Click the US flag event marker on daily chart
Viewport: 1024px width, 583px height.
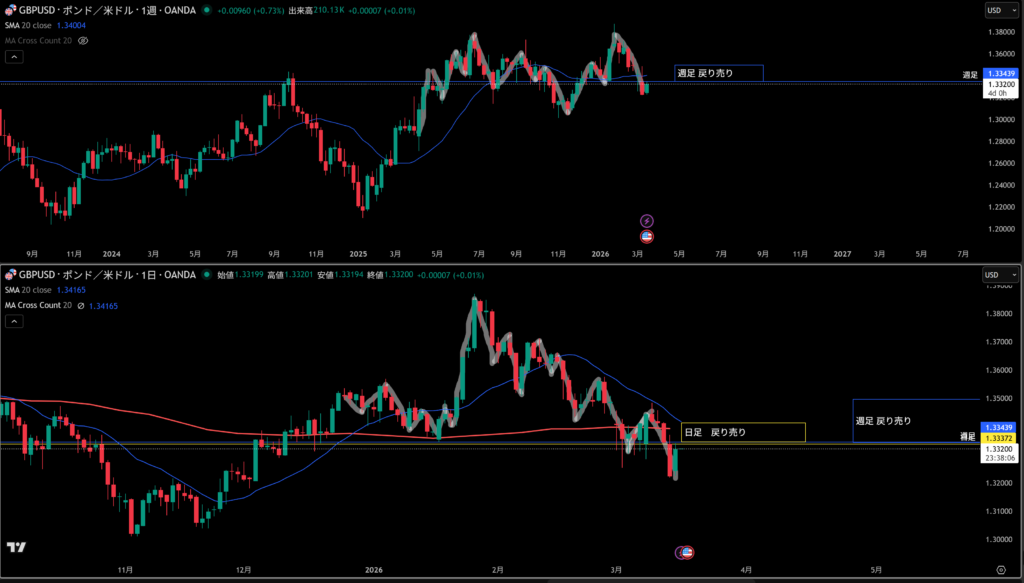pos(687,552)
